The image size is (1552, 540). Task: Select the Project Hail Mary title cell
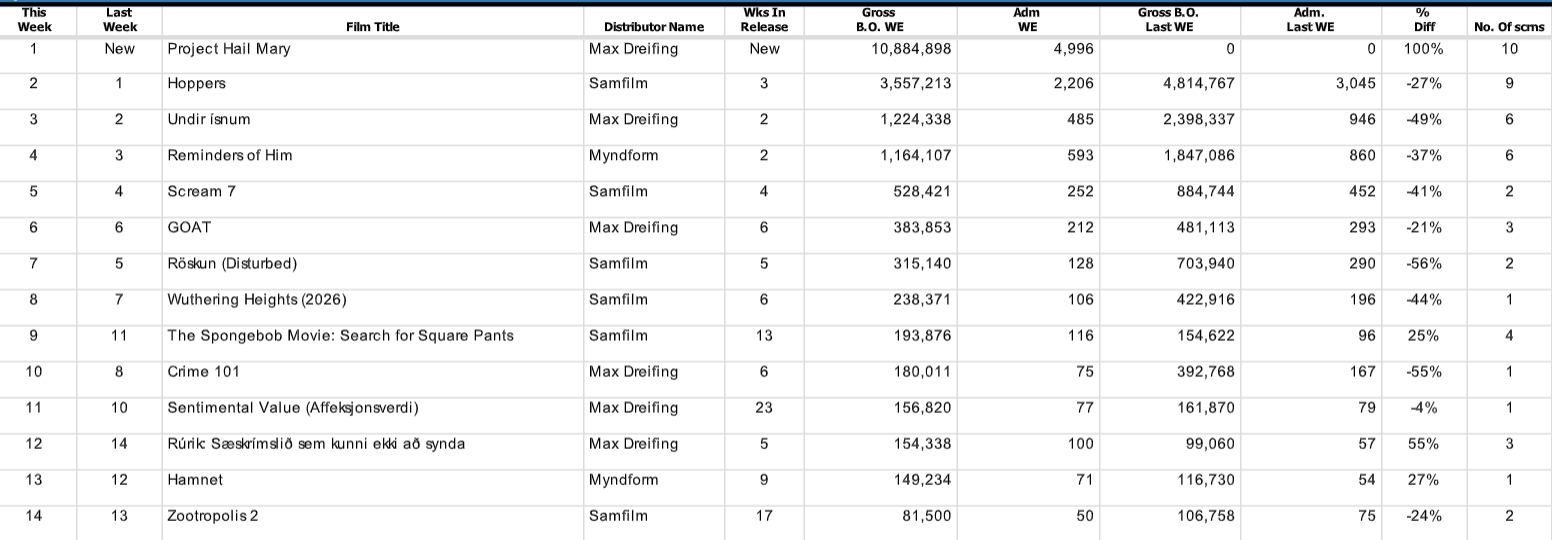229,48
